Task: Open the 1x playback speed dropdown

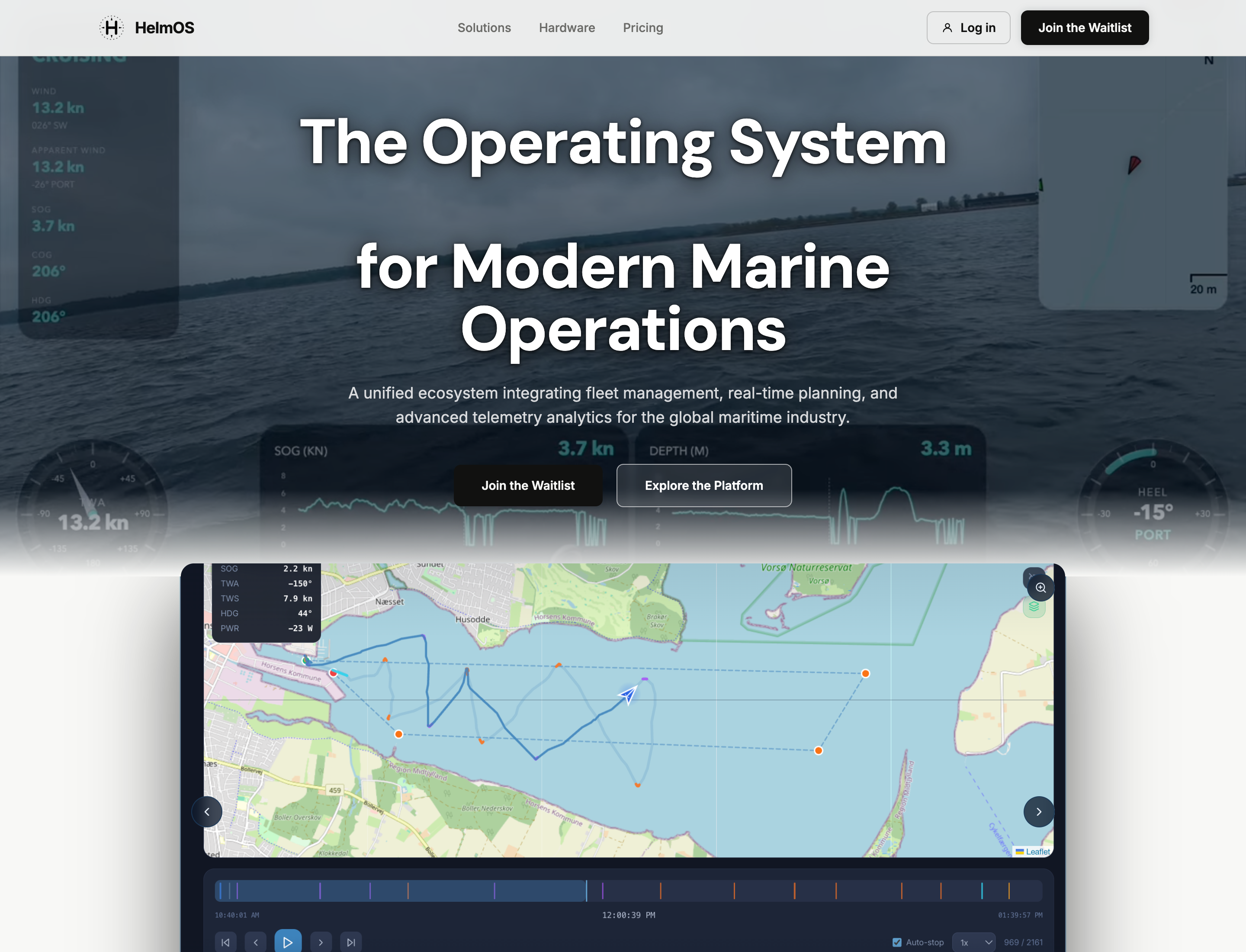Action: 973,942
